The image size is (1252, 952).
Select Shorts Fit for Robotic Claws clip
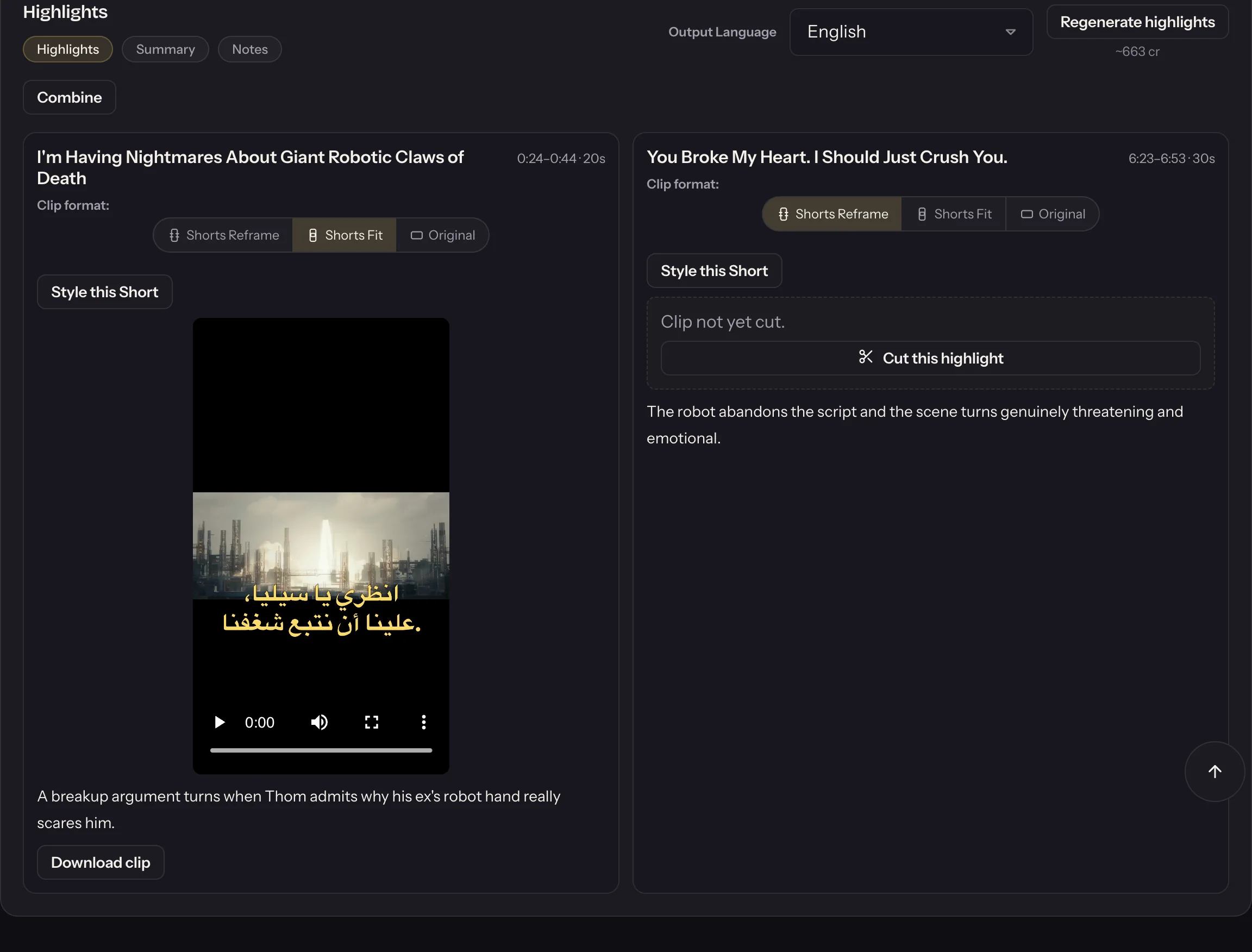pyautogui.click(x=345, y=235)
